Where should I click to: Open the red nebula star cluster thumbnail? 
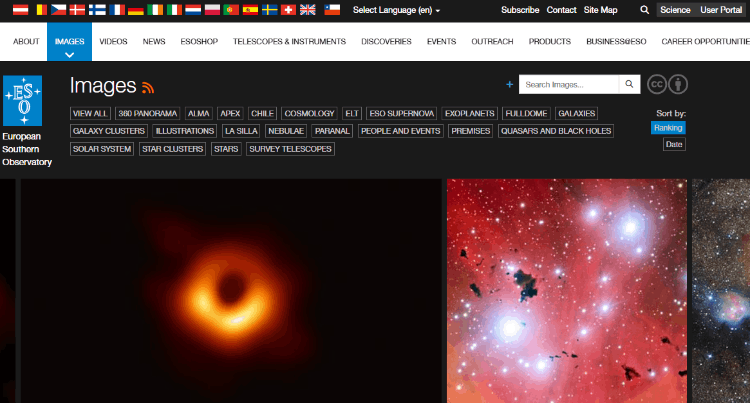[x=567, y=291]
